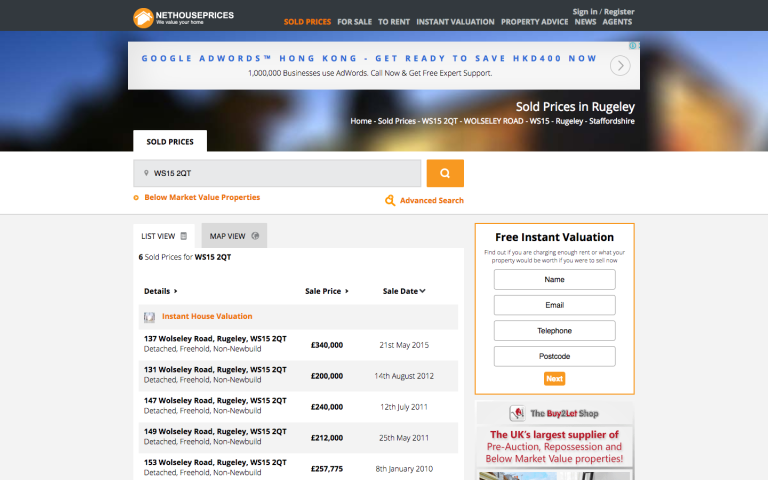
Task: Open the 137 Wolseley Road listing
Action: [215, 339]
